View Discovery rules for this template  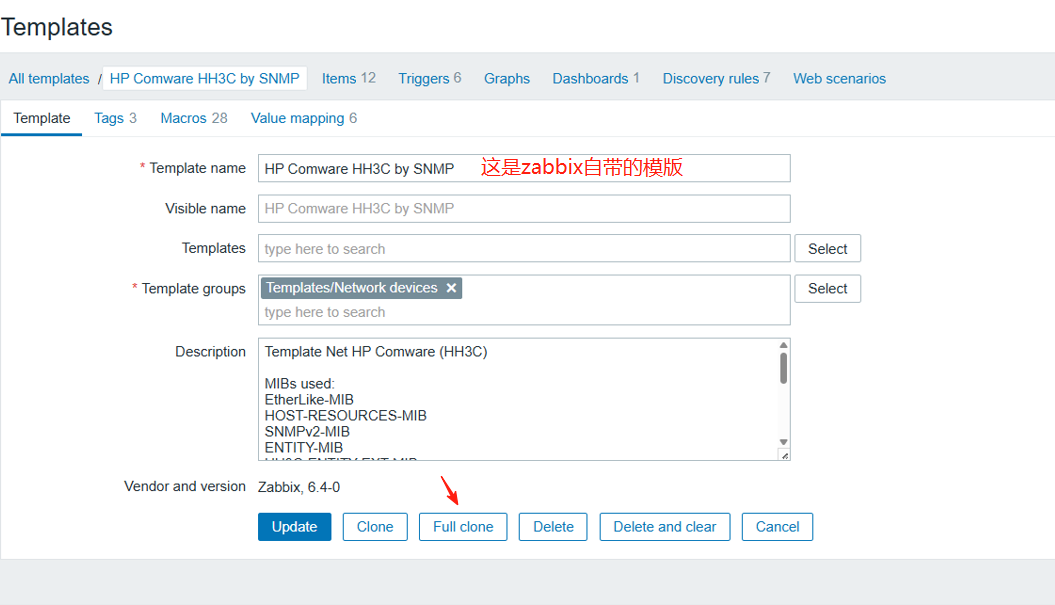coord(710,79)
